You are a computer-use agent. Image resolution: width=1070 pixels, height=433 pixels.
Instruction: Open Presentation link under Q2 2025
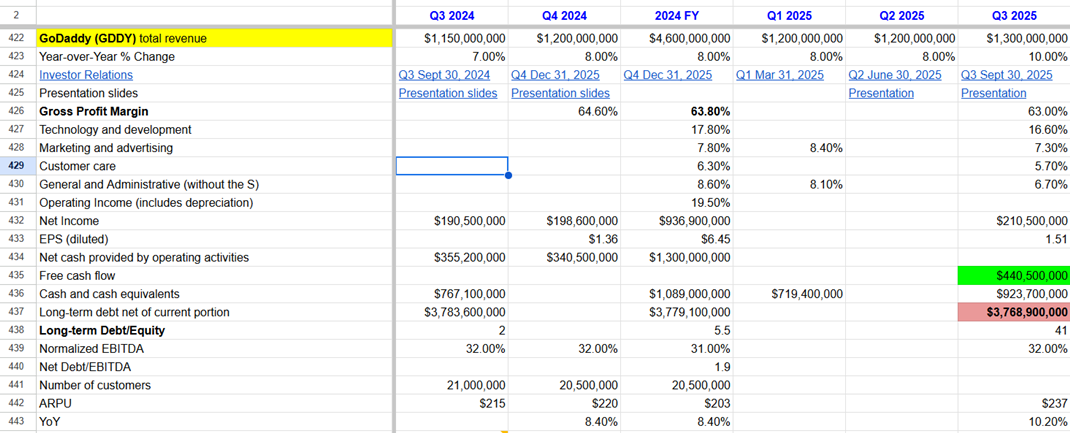coord(881,93)
